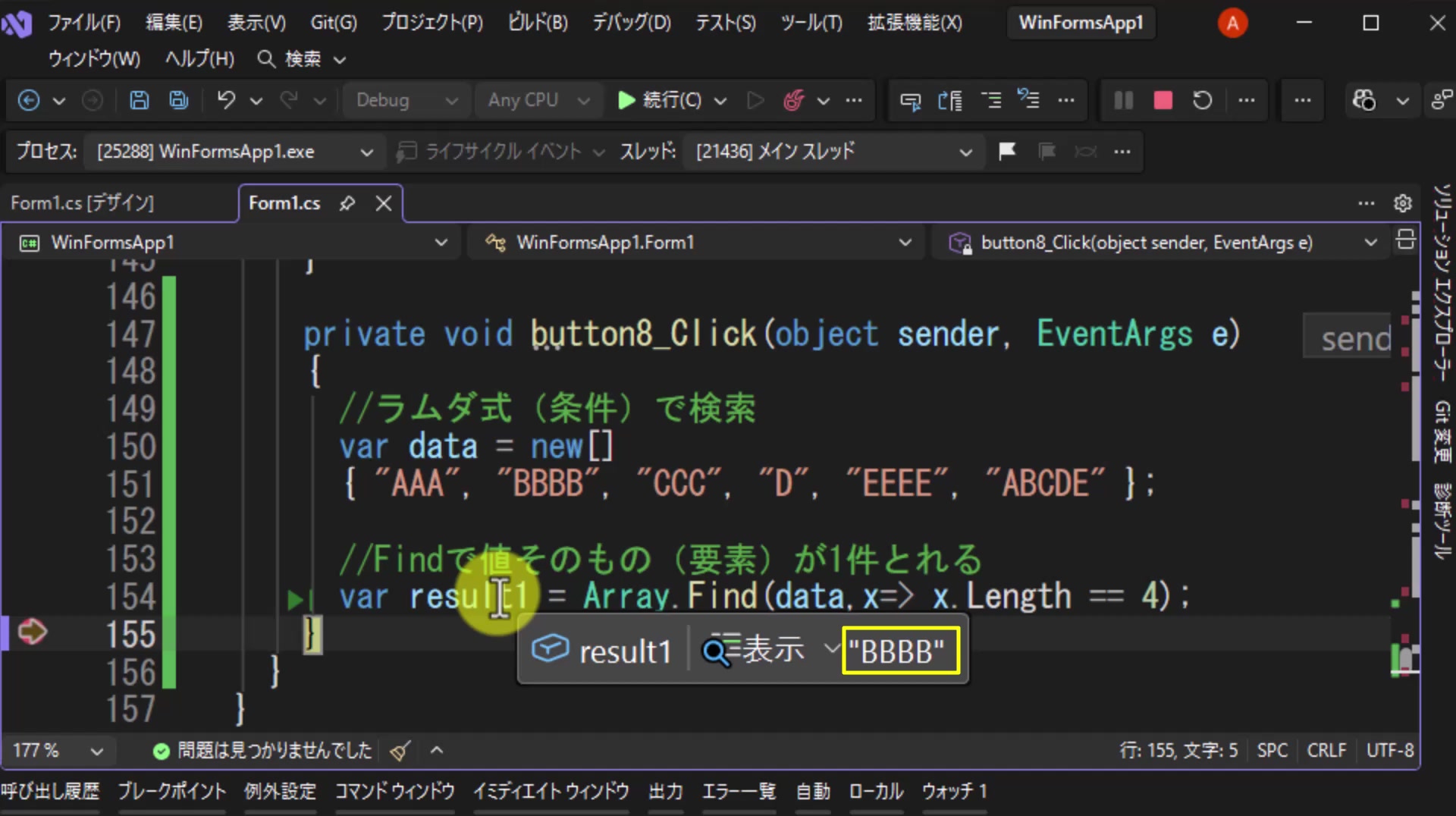Image resolution: width=1456 pixels, height=816 pixels.
Task: Restart the debug session
Action: coord(1202,100)
